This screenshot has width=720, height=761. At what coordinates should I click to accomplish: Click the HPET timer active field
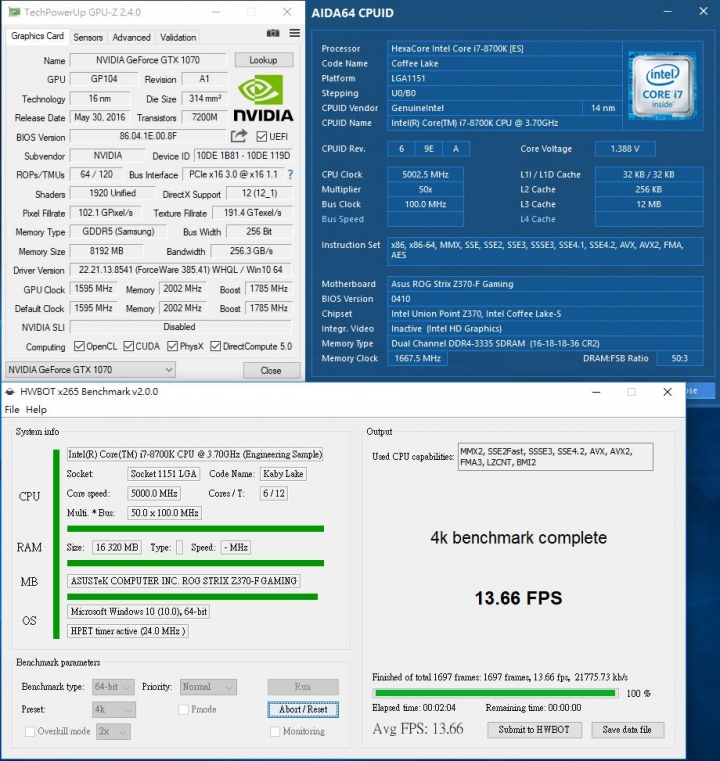128,631
